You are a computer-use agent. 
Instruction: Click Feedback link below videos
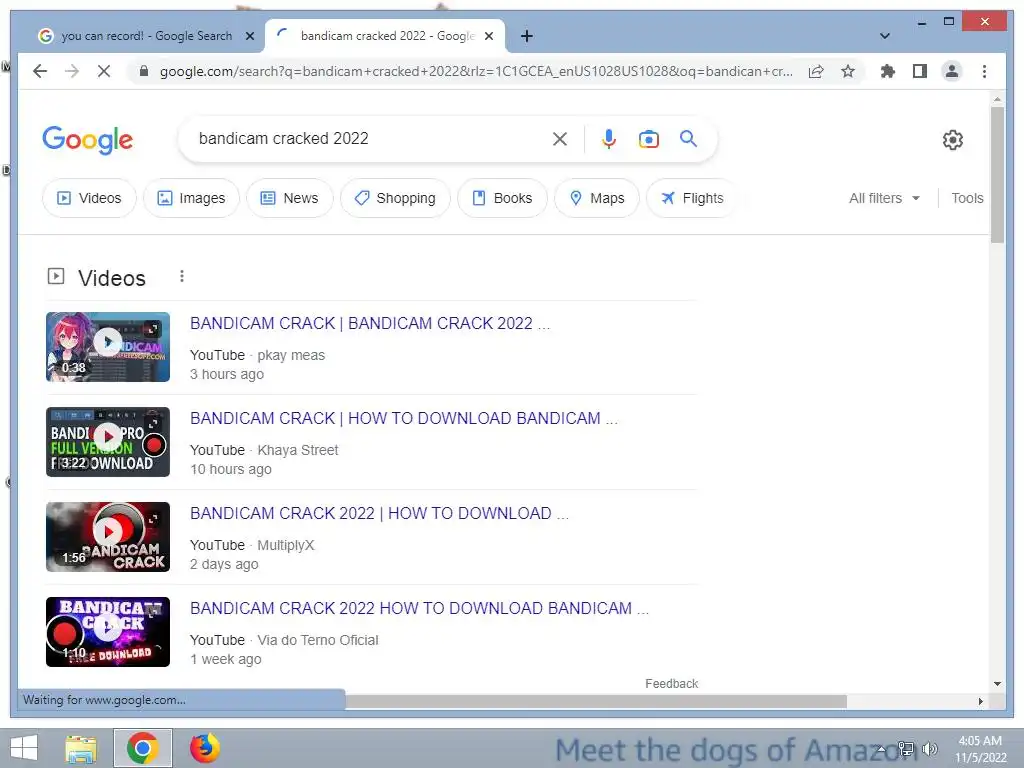[x=671, y=683]
